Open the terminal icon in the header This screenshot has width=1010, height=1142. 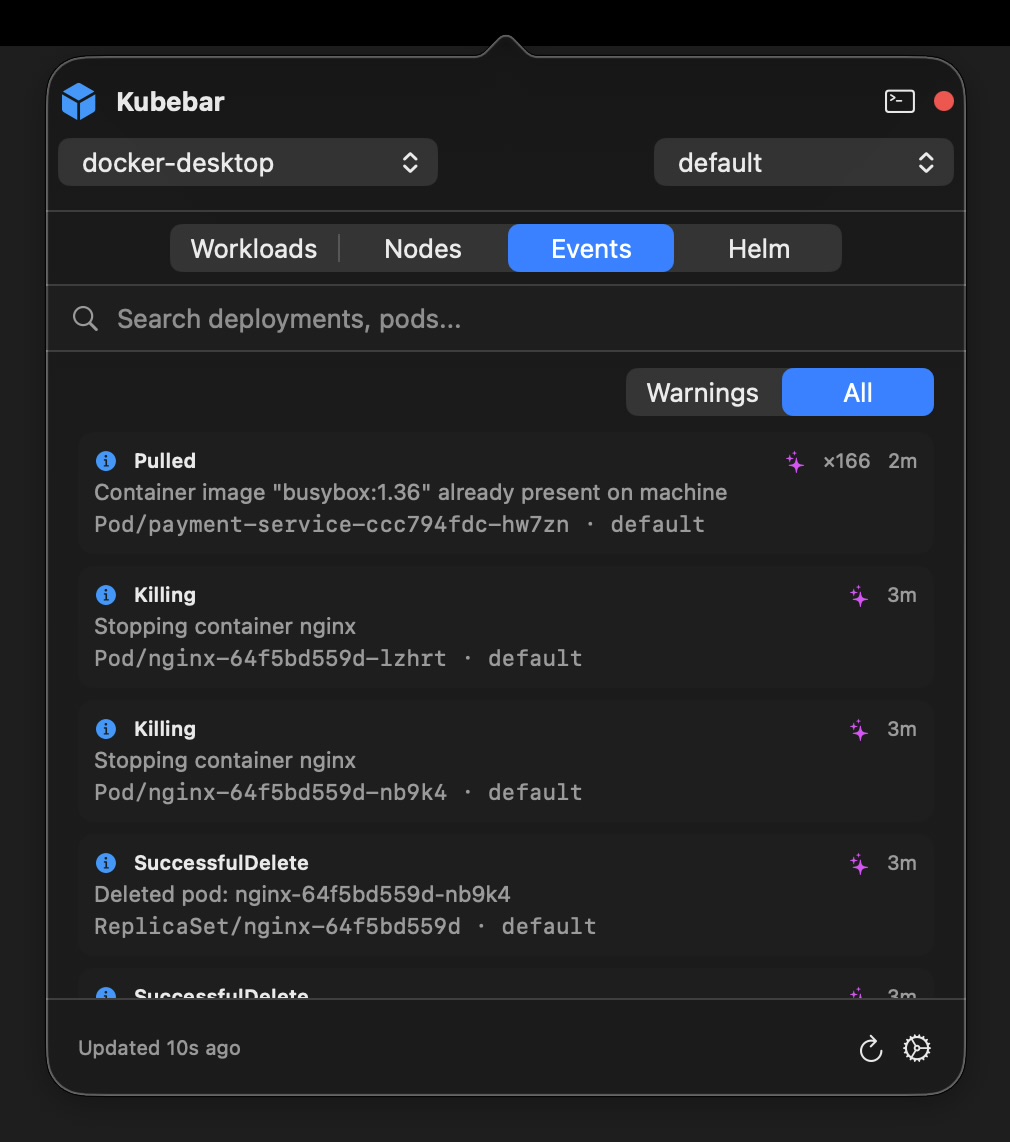tap(899, 101)
